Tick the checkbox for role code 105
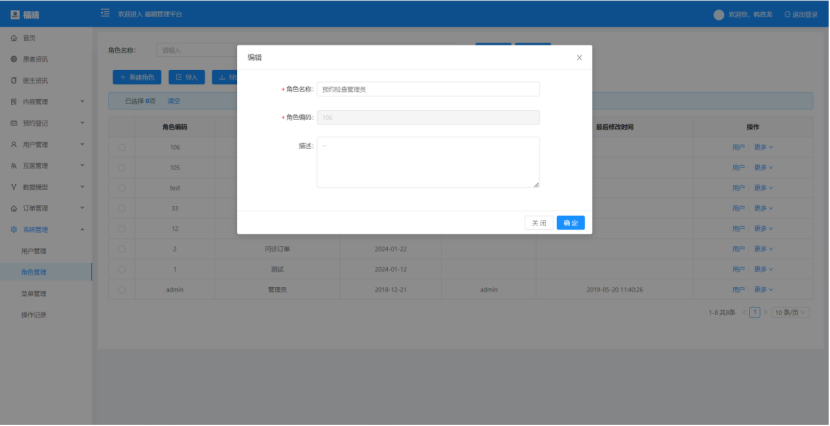This screenshot has height=426, width=830. point(122,167)
